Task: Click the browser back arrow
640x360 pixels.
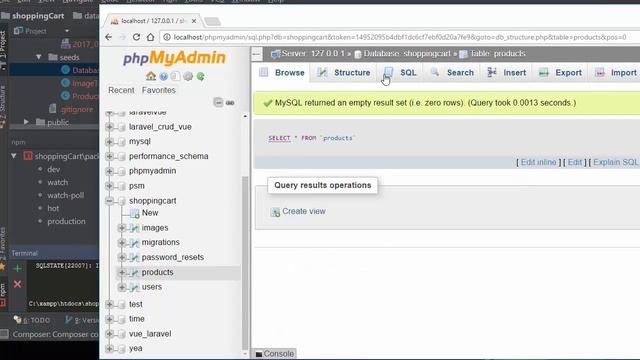Action: click(109, 37)
